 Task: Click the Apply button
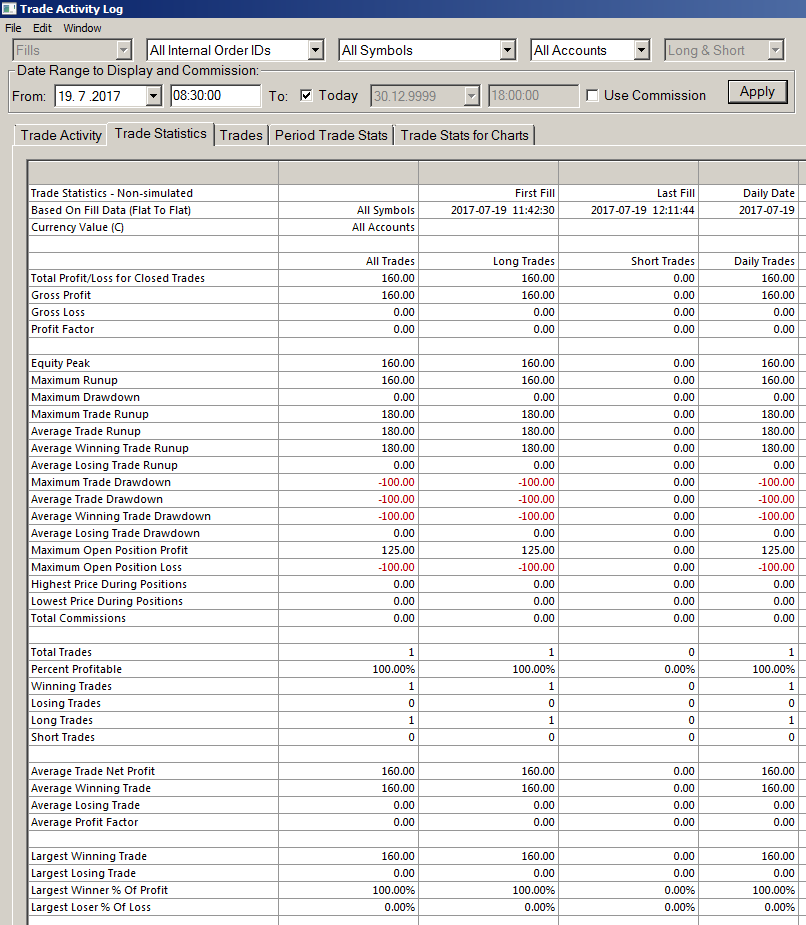click(x=758, y=92)
